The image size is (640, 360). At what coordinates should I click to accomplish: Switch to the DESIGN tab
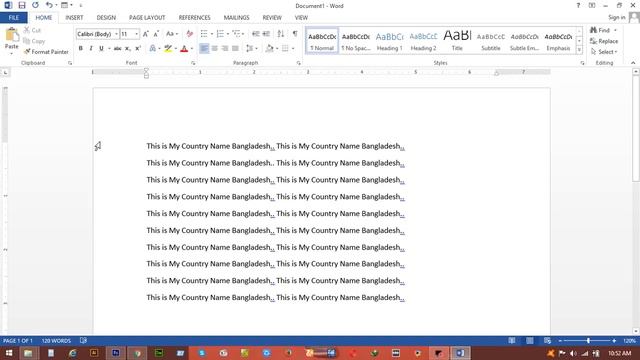point(106,18)
